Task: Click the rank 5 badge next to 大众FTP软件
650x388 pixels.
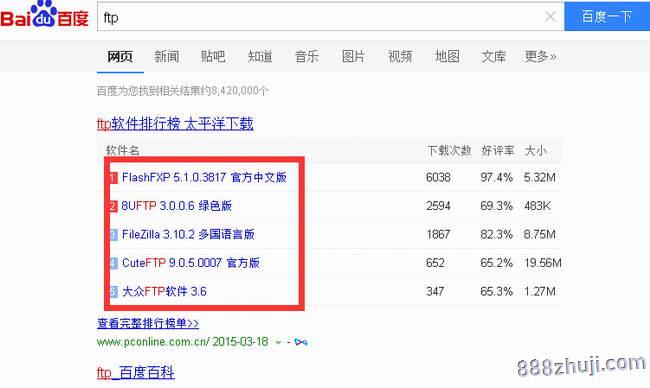Action: [113, 292]
